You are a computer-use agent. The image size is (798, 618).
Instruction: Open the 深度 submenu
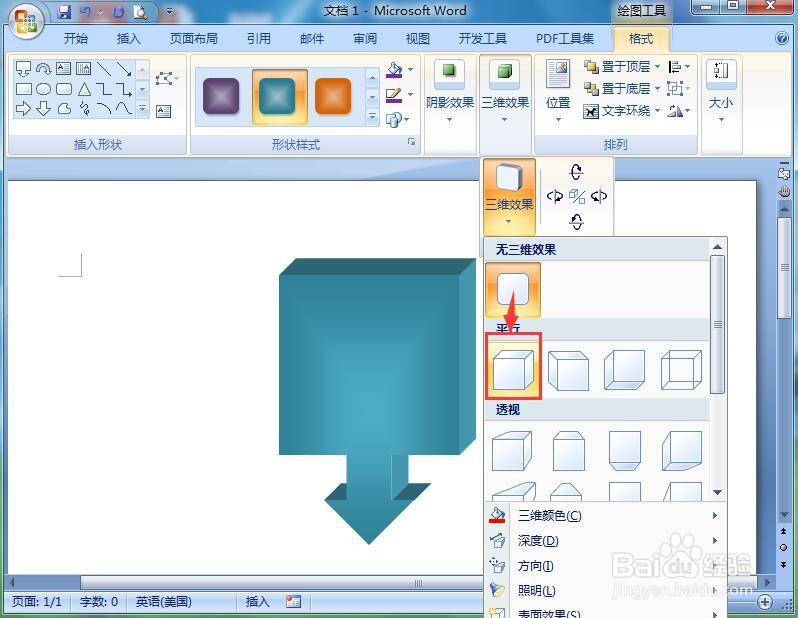605,541
